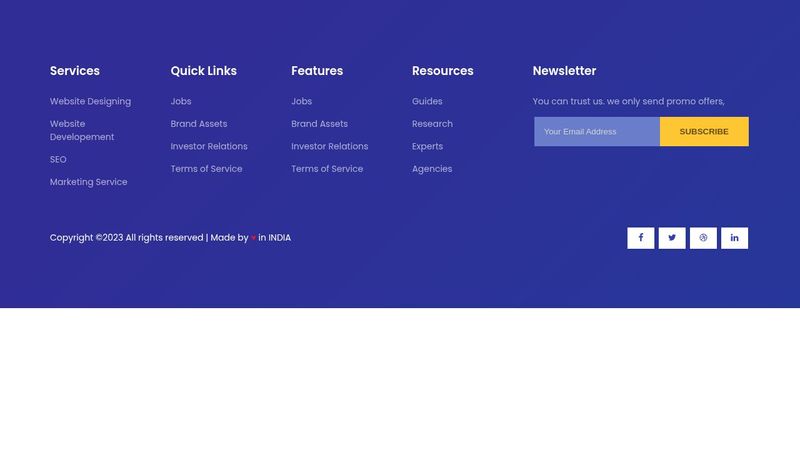The image size is (800, 450).
Task: Open the Agencies resource link
Action: (432, 169)
